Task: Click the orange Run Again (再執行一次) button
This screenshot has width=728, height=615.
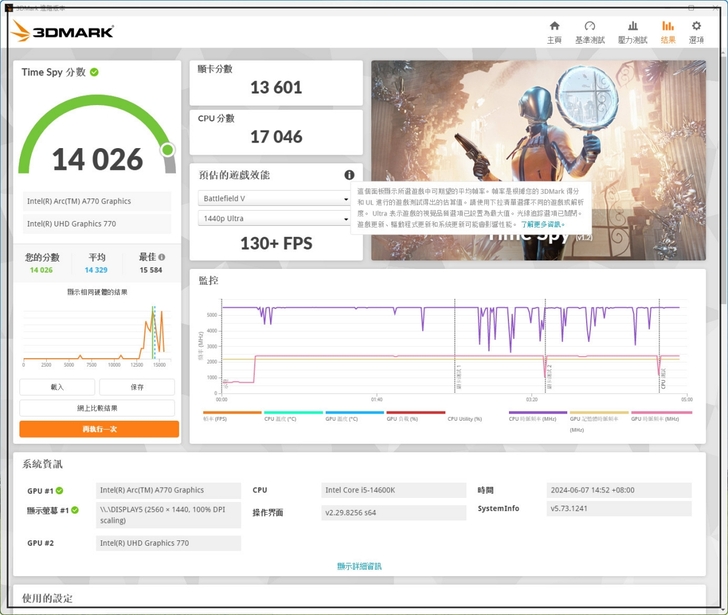Action: (99, 429)
